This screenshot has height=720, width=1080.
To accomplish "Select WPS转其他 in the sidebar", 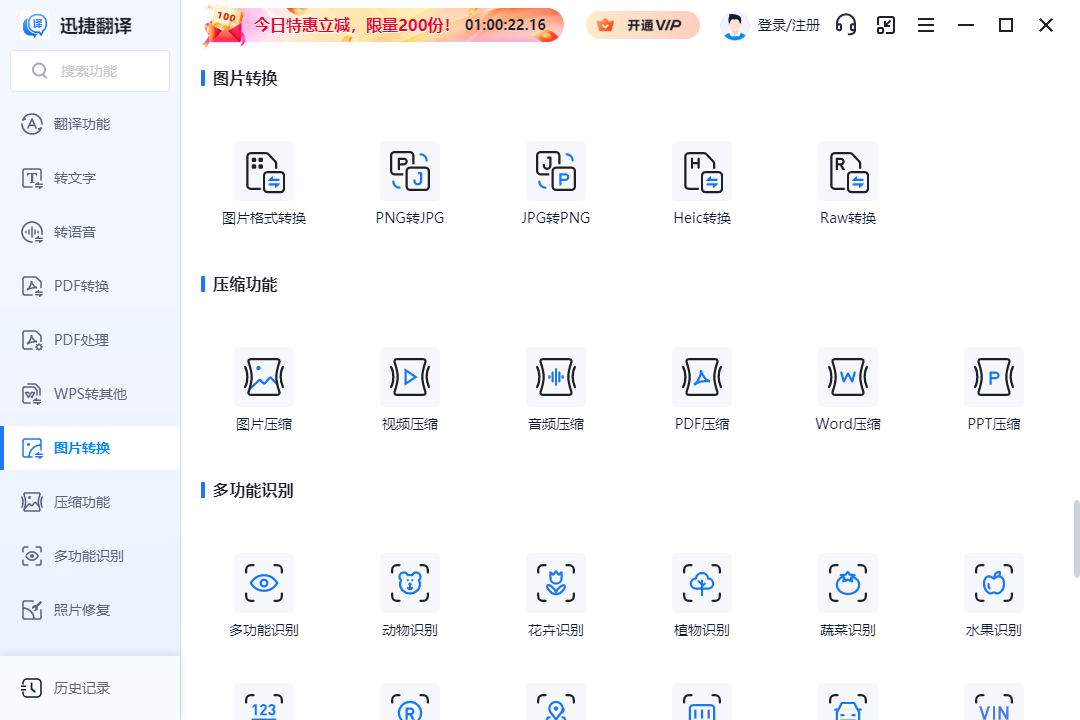I will pos(90,394).
